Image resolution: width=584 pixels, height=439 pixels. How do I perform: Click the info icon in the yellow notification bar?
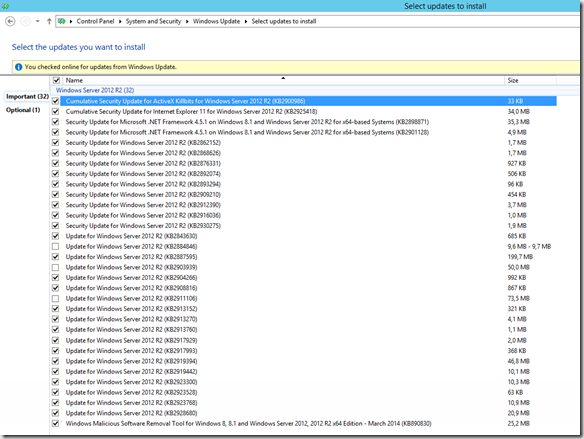pyautogui.click(x=18, y=67)
